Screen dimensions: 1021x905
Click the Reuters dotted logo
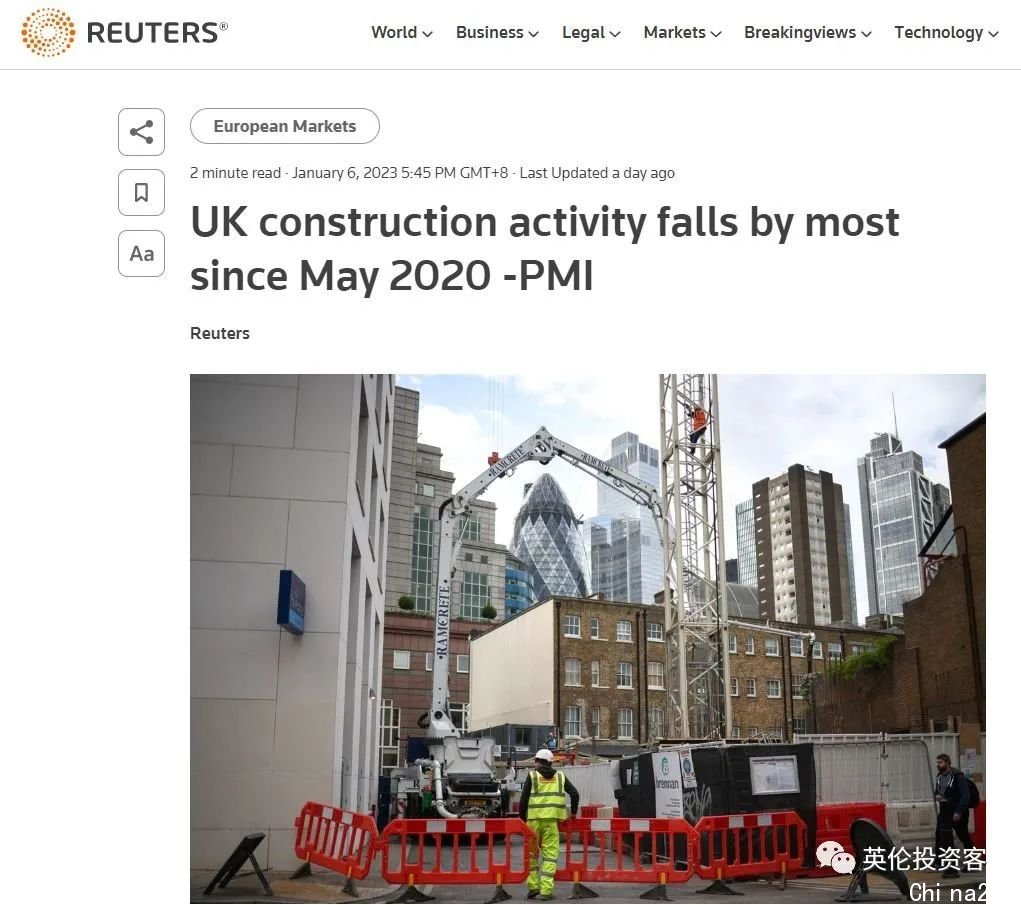coord(48,32)
